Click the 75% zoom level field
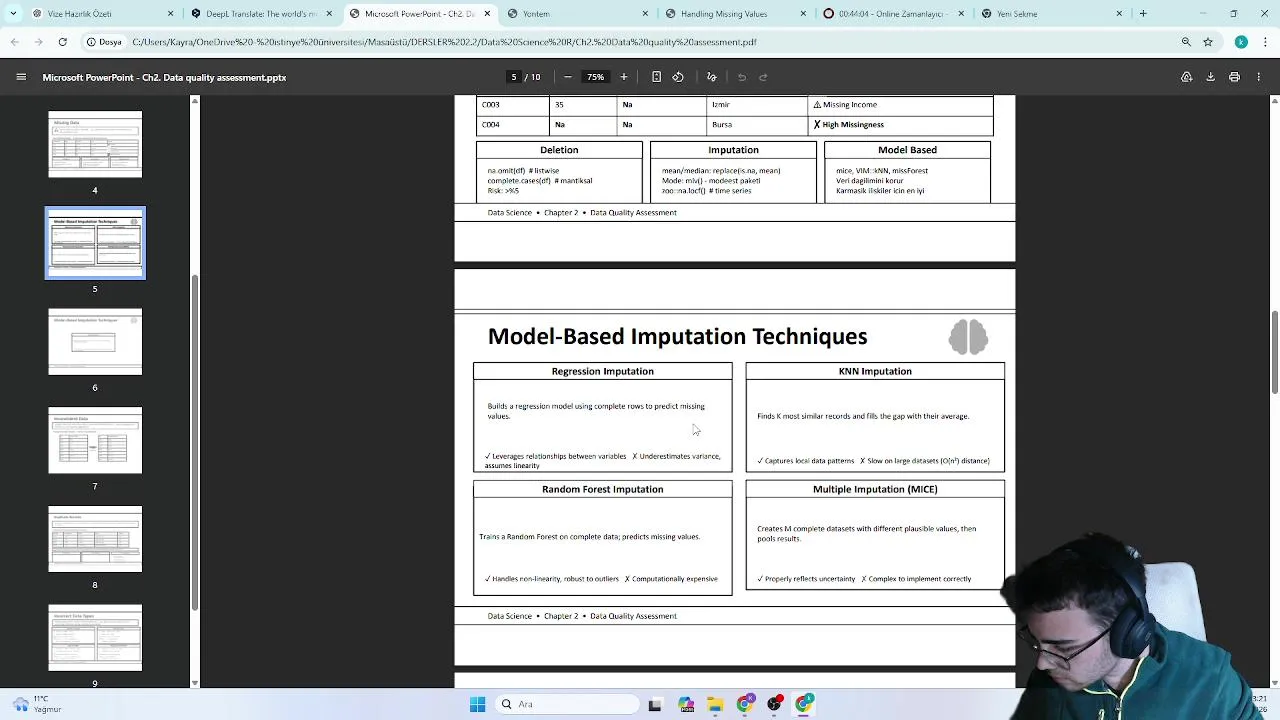The image size is (1280, 720). [x=595, y=77]
